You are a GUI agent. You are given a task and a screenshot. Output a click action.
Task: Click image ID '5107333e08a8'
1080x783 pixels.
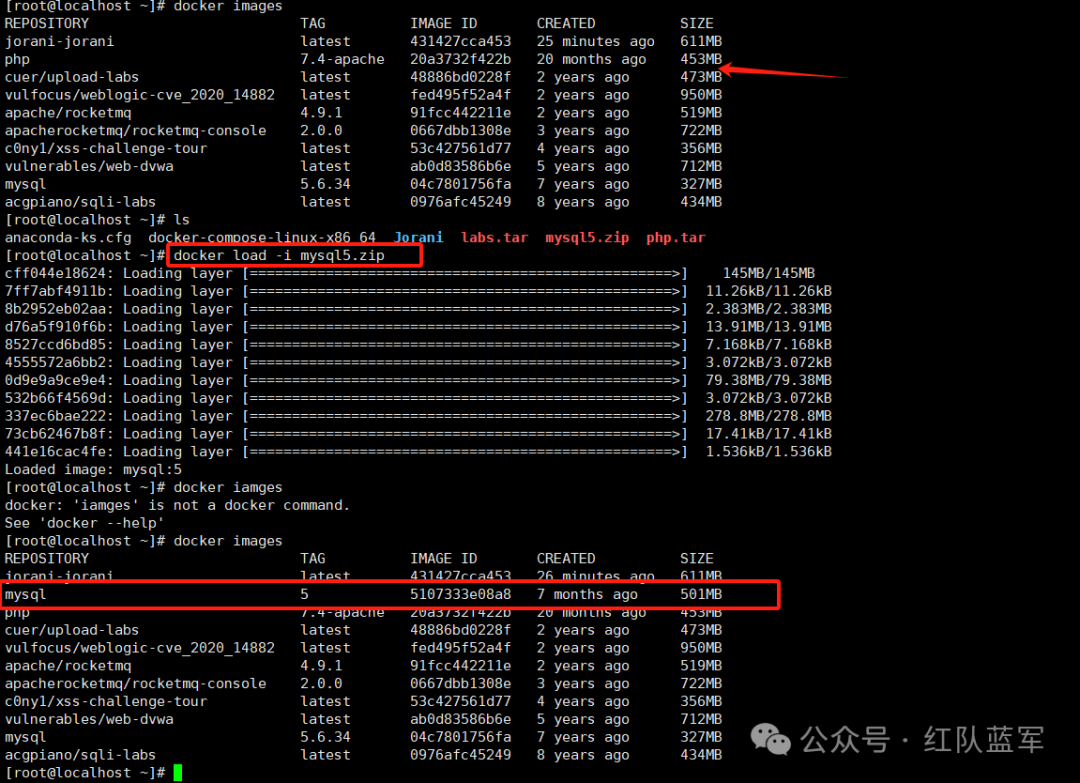pyautogui.click(x=461, y=594)
